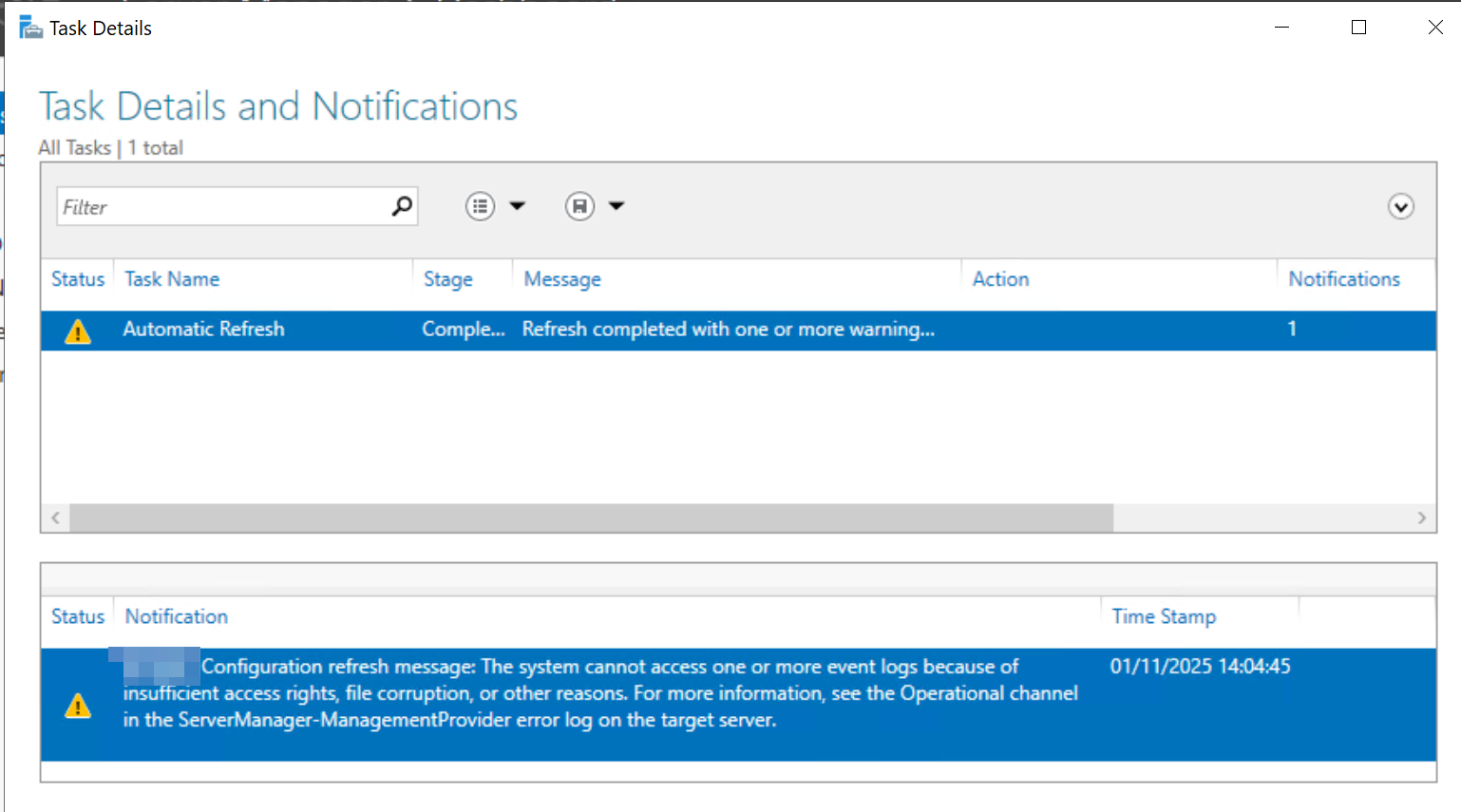The image size is (1461, 812).
Task: Sort by Notifications column header
Action: tap(1344, 279)
